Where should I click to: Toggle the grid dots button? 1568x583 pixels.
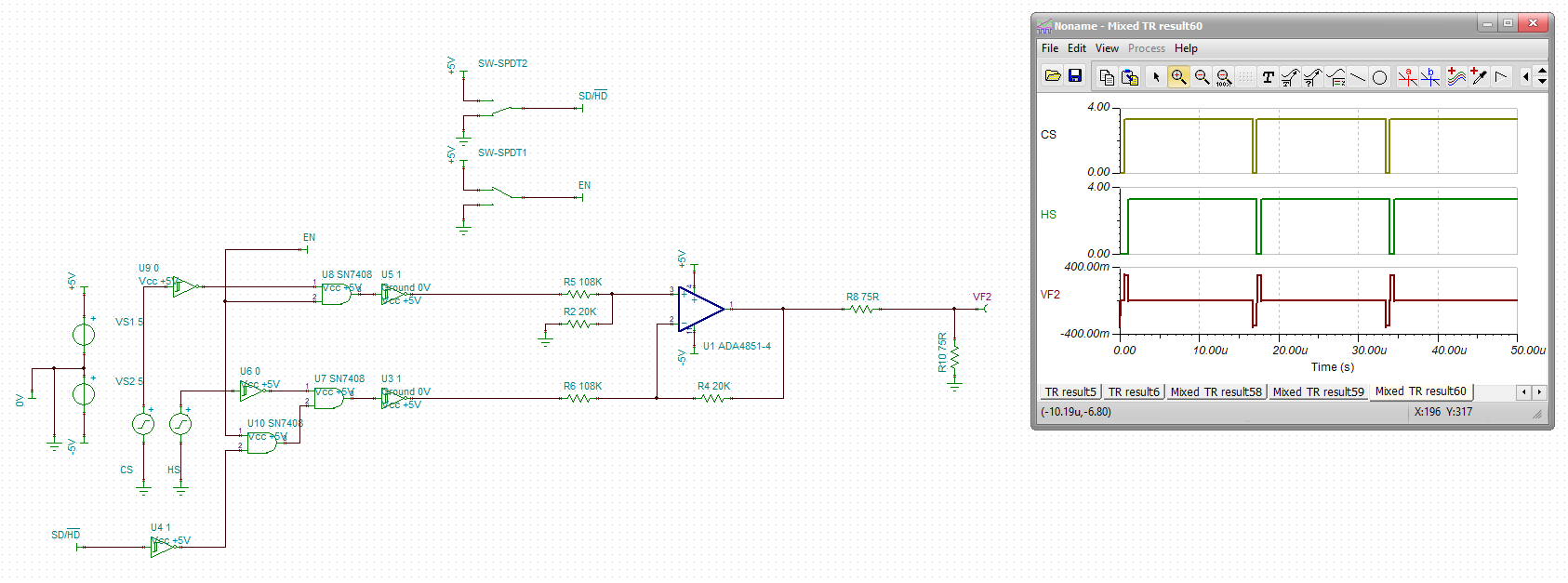(1246, 77)
